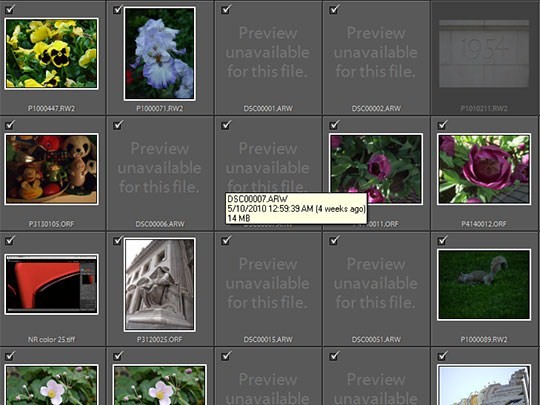
Task: Select the DSC00002.ARW preview unavailable placeholder
Action: coord(375,52)
